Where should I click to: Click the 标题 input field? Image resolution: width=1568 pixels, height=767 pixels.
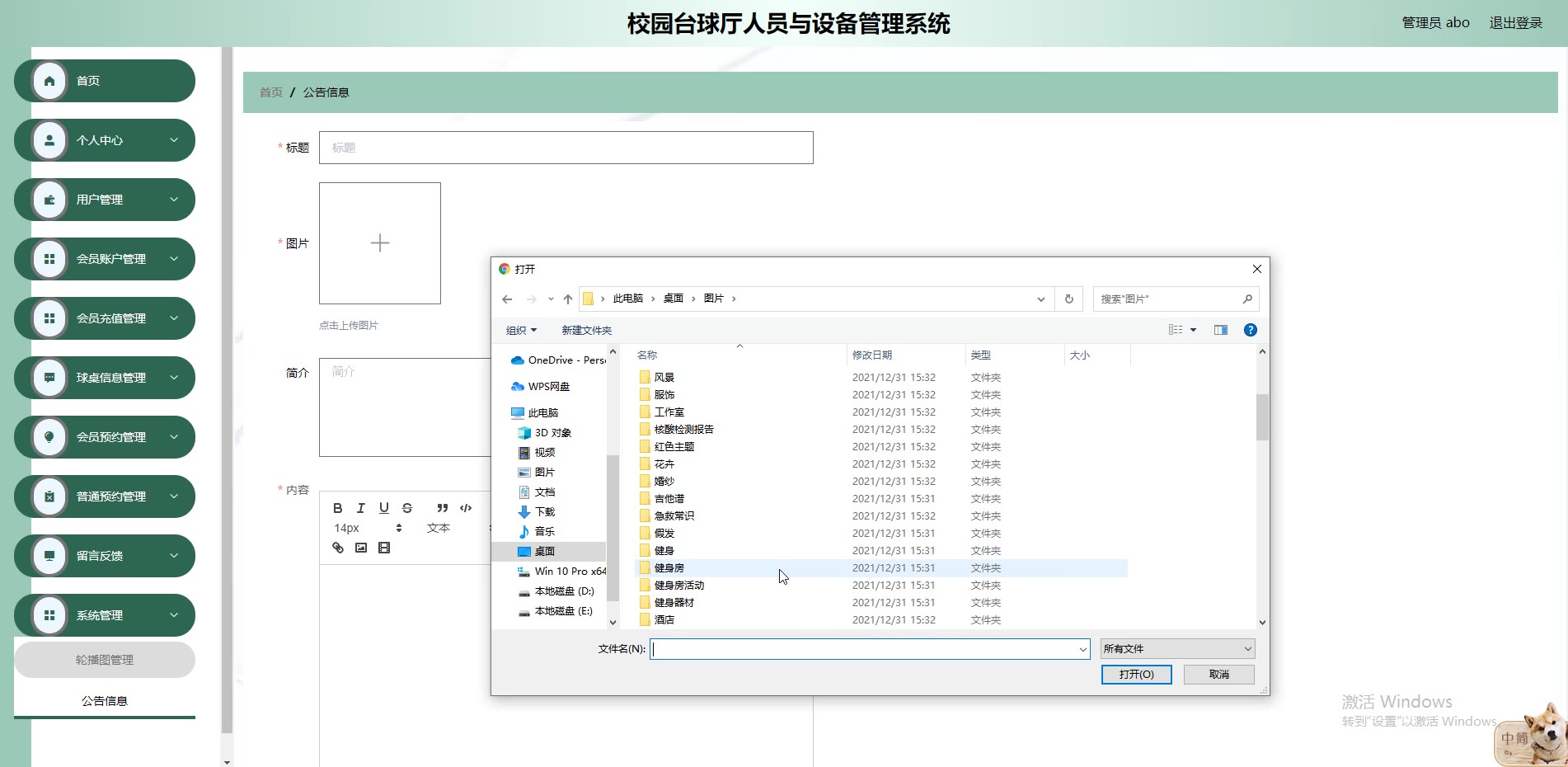566,148
